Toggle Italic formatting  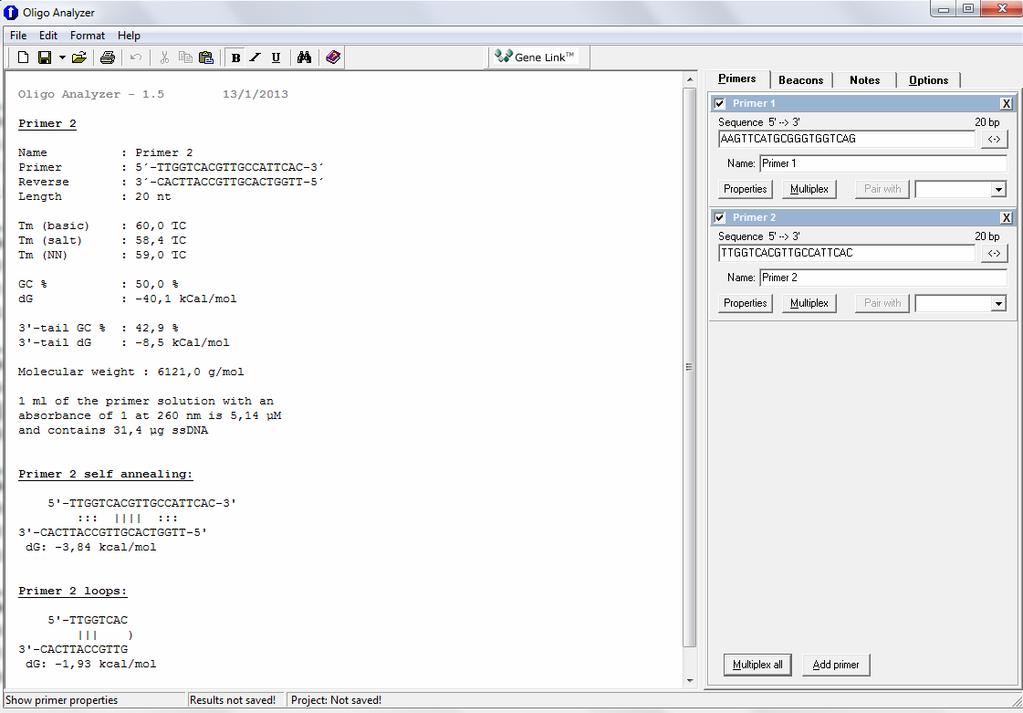(255, 57)
